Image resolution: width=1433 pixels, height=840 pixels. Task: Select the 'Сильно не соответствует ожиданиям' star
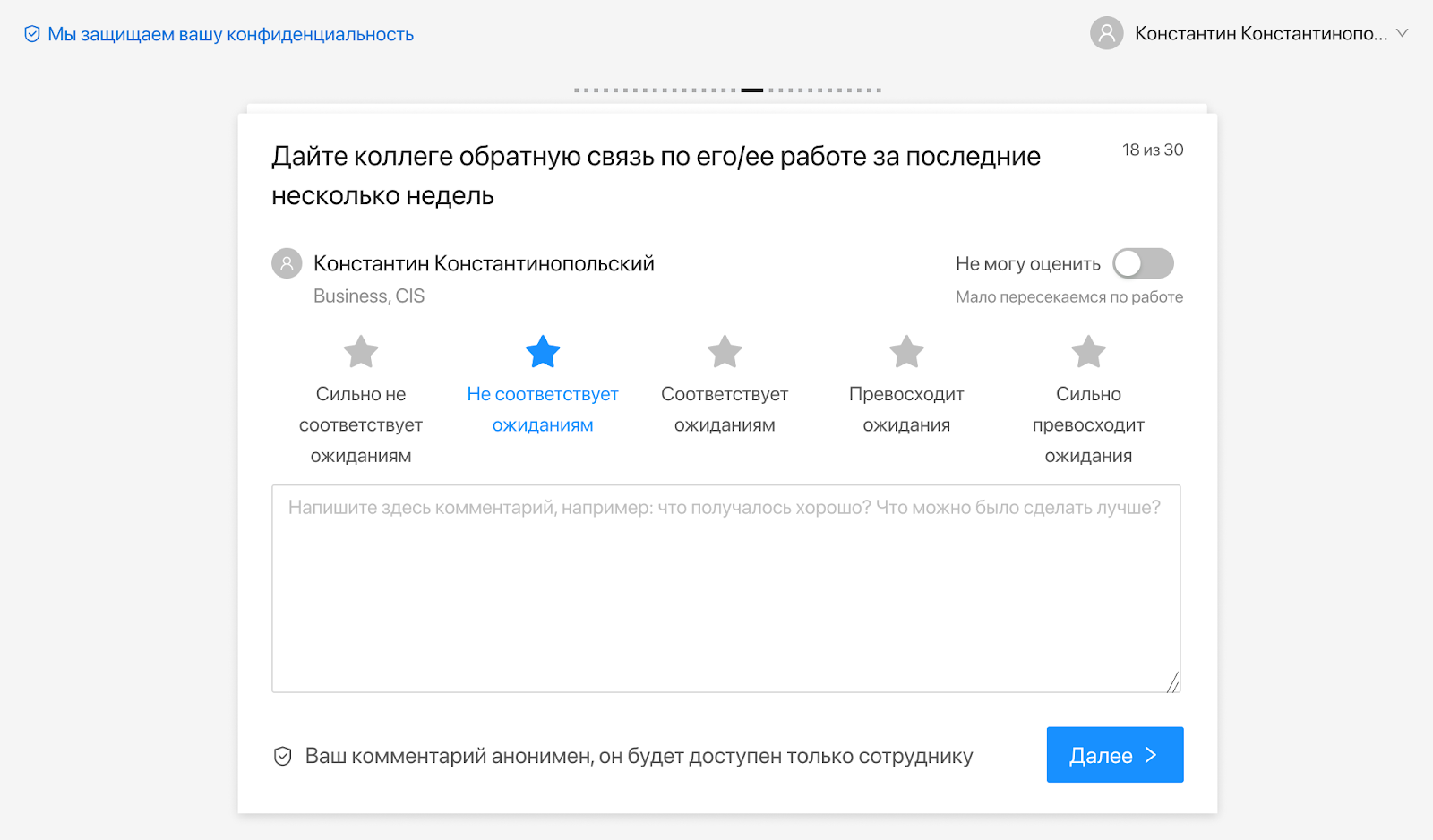361,352
